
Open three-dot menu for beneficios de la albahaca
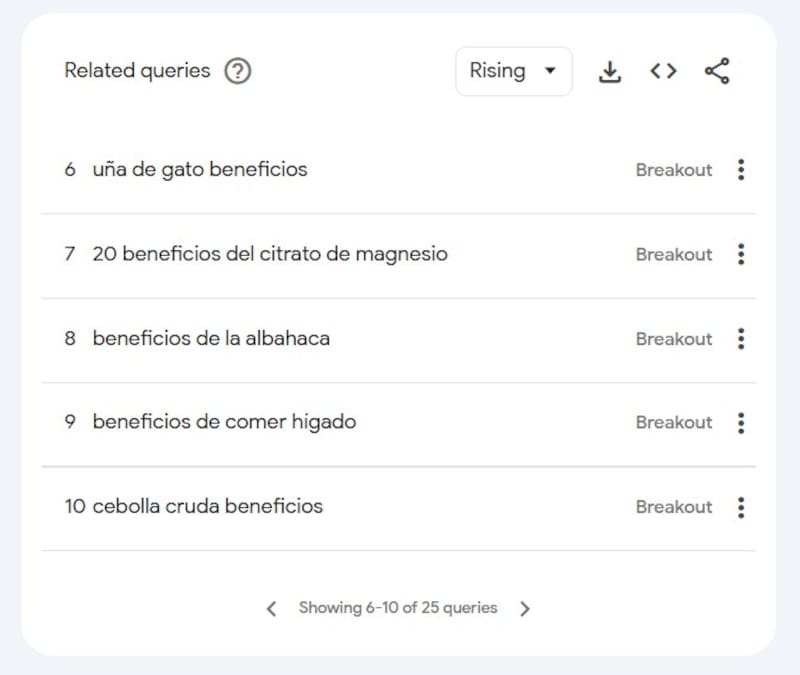[741, 339]
